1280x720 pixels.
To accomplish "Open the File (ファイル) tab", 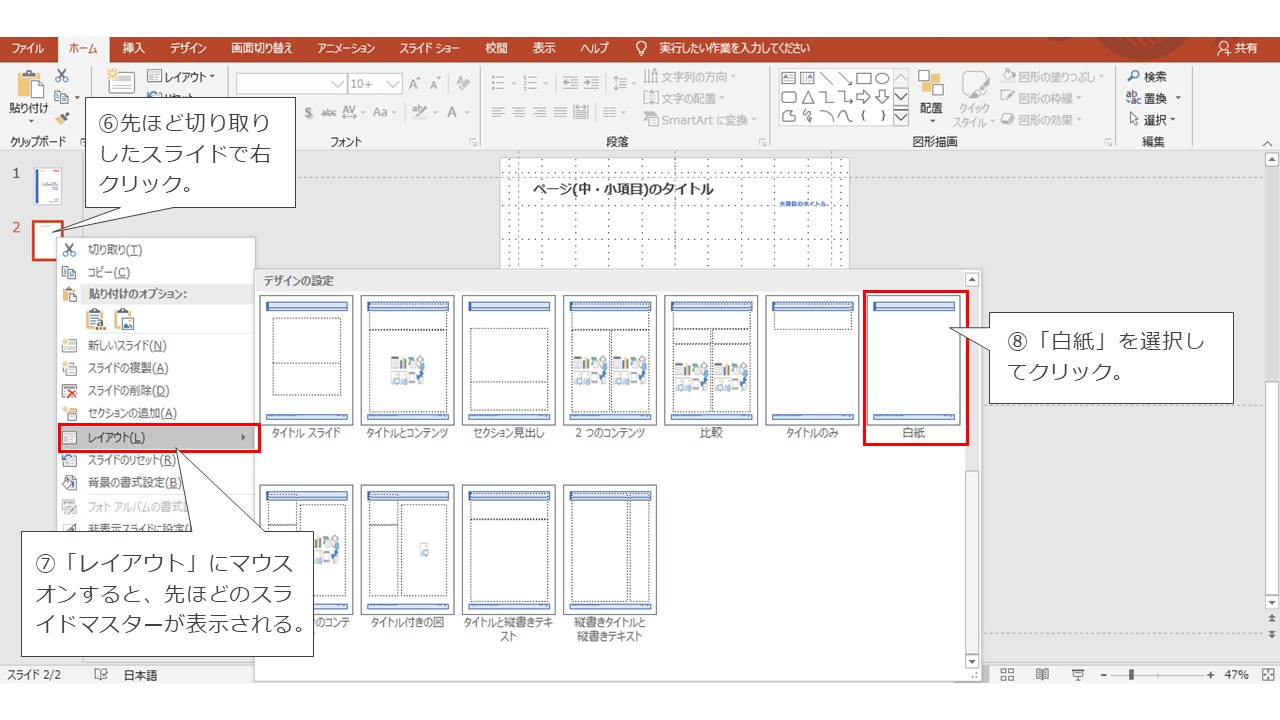I will point(27,48).
